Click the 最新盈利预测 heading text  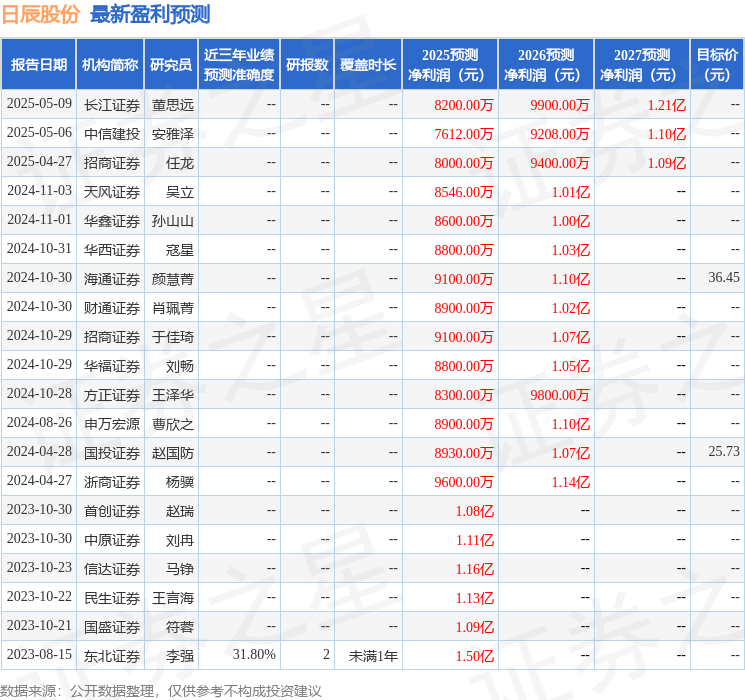(150, 14)
